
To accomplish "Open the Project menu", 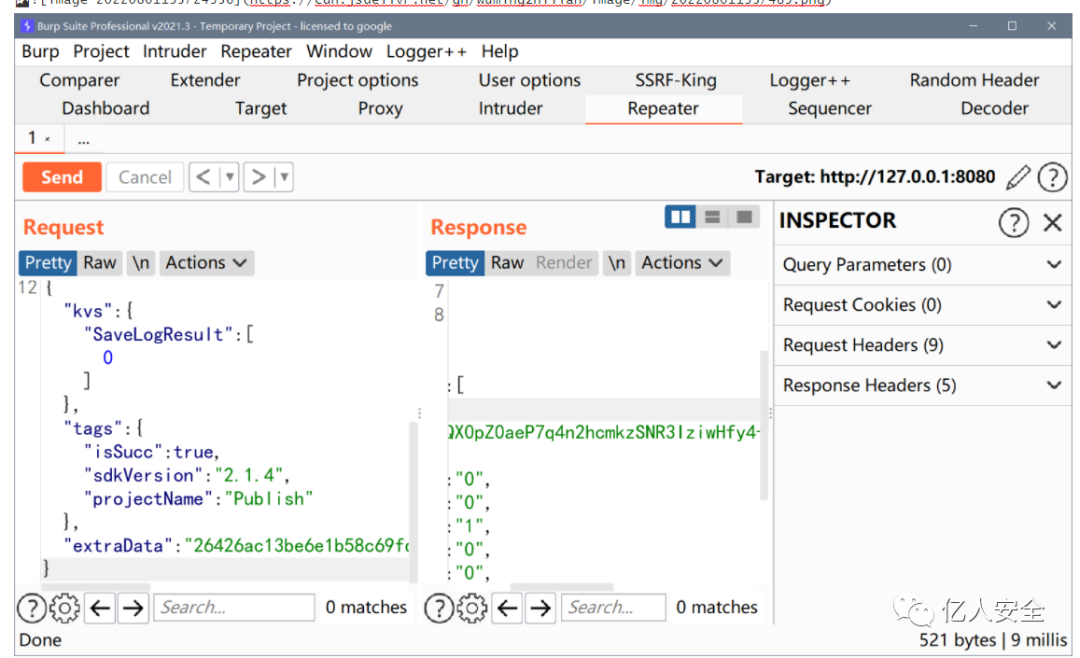I will click(101, 52).
